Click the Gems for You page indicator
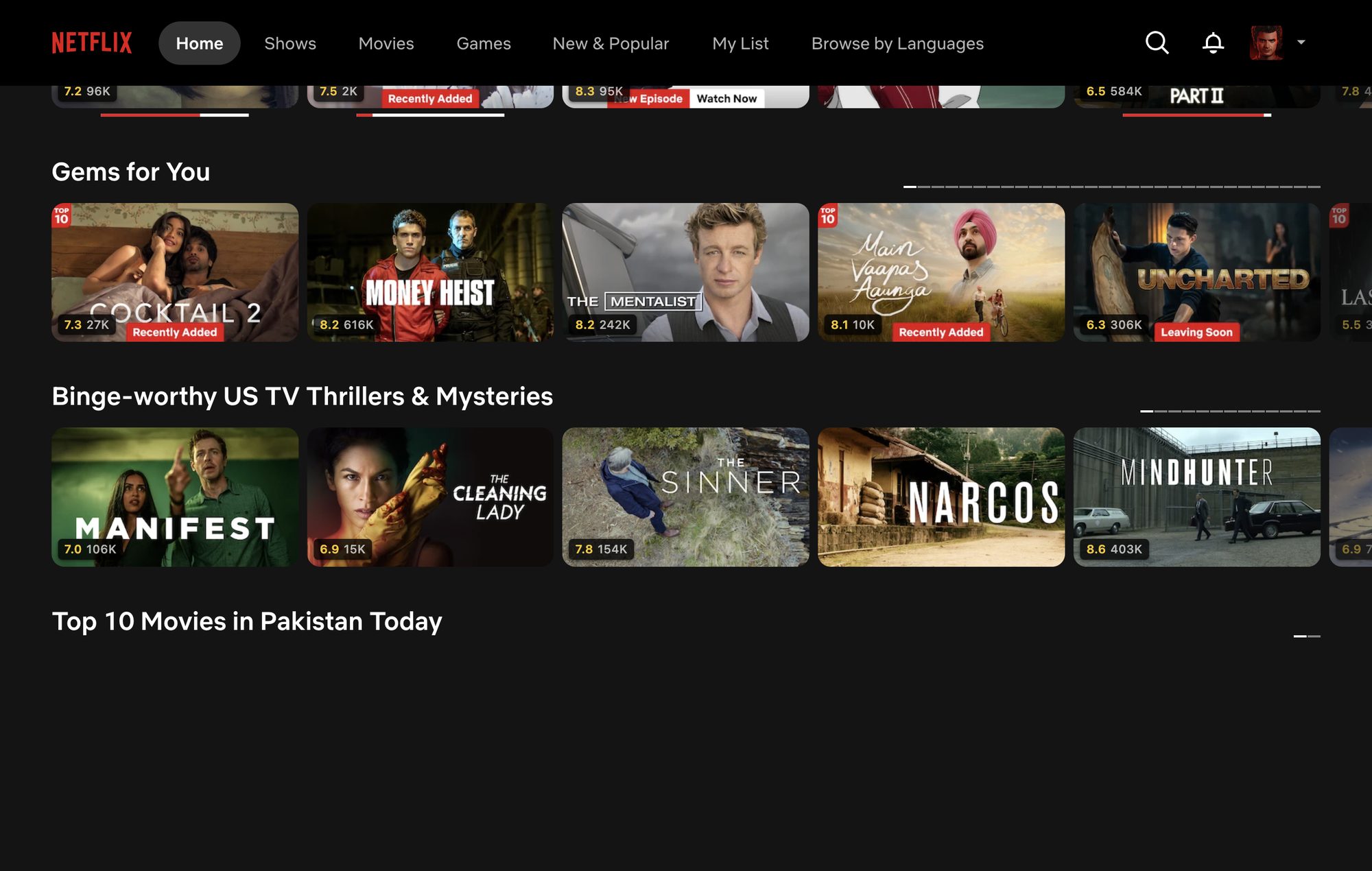Viewport: 1372px width, 871px height. pos(1111,187)
